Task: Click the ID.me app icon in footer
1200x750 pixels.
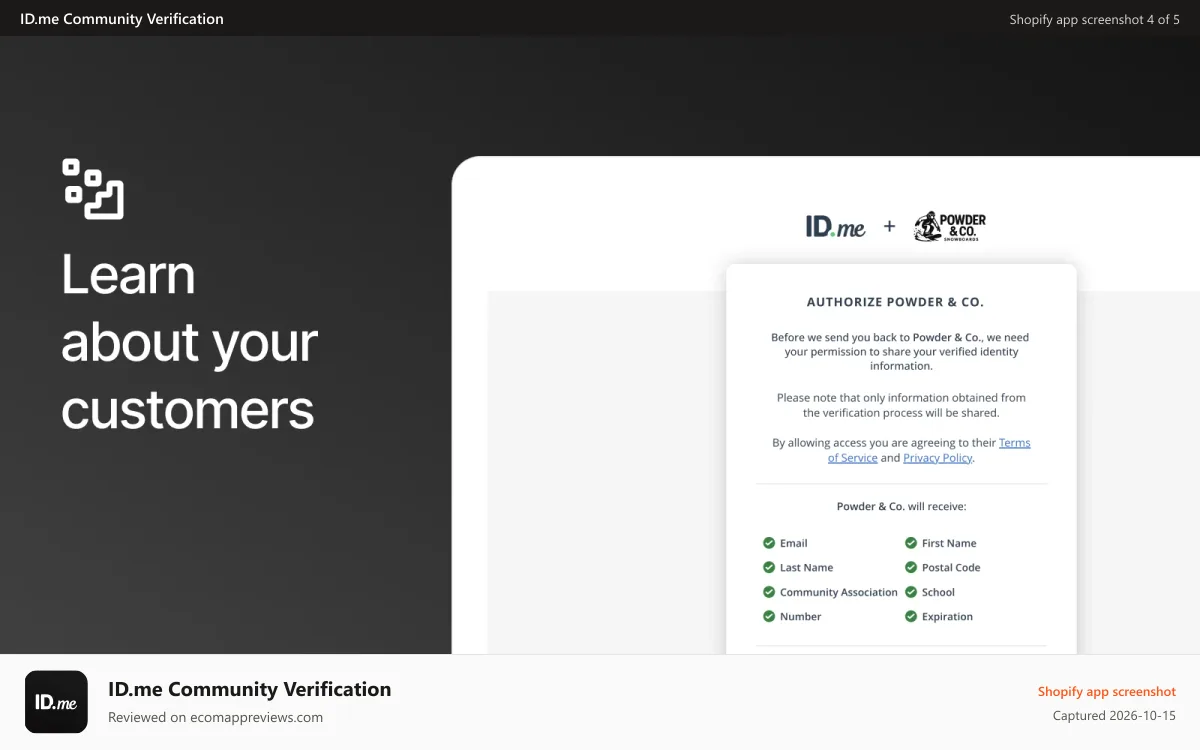Action: [56, 702]
